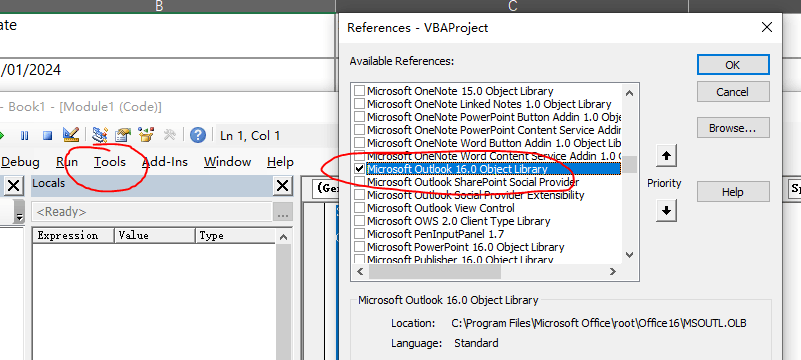Click the Type column header
801x360 pixels.
pyautogui.click(x=235, y=235)
